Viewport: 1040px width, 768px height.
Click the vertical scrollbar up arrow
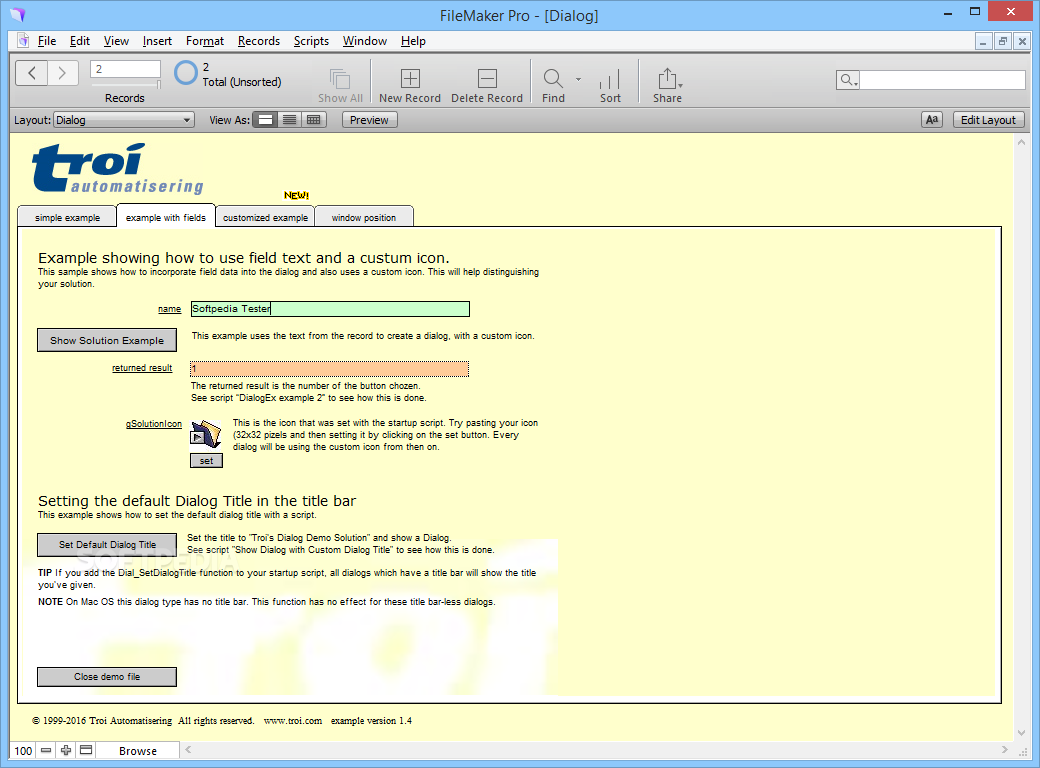1021,142
